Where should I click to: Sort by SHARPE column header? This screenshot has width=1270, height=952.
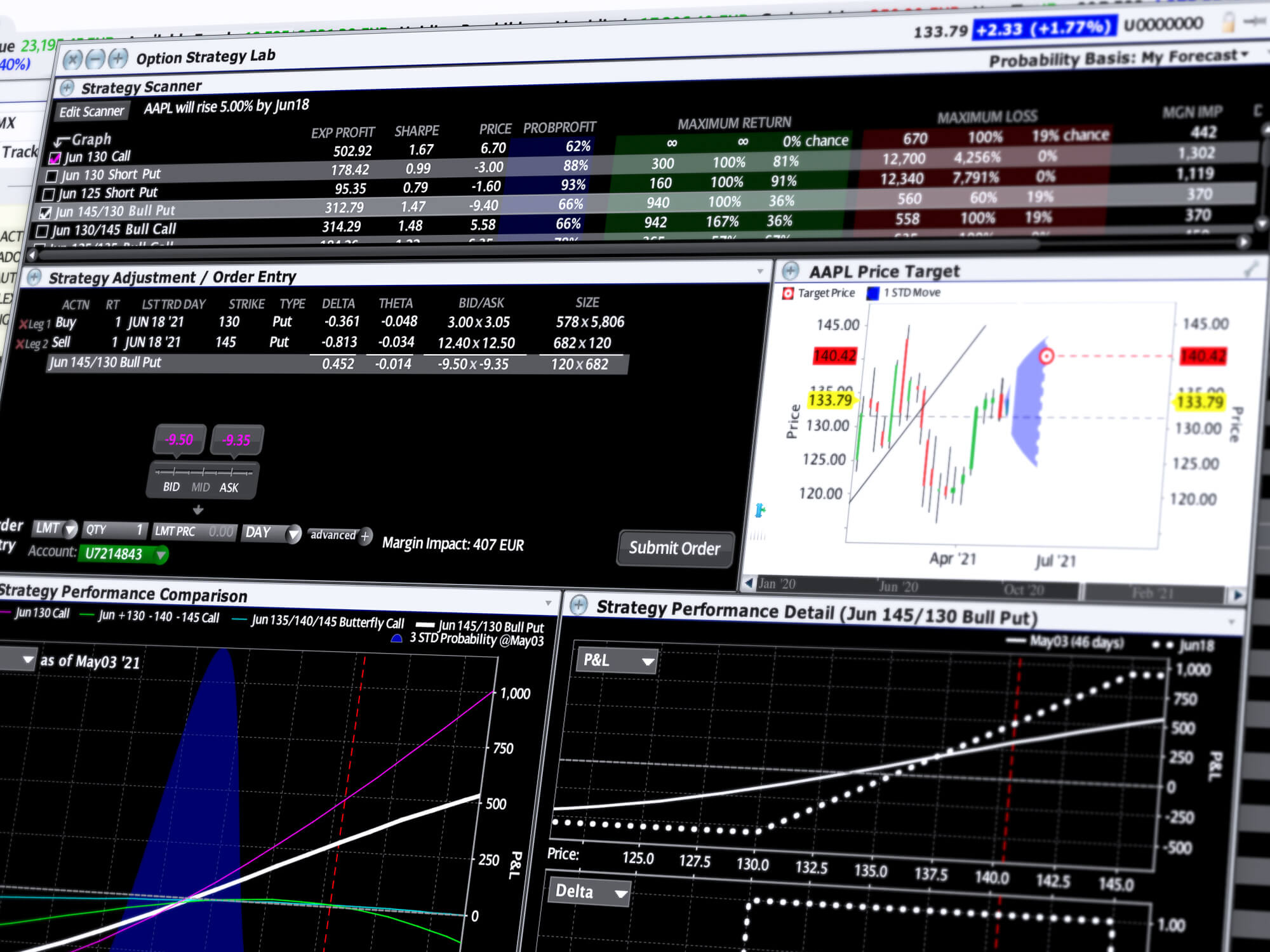pyautogui.click(x=417, y=131)
